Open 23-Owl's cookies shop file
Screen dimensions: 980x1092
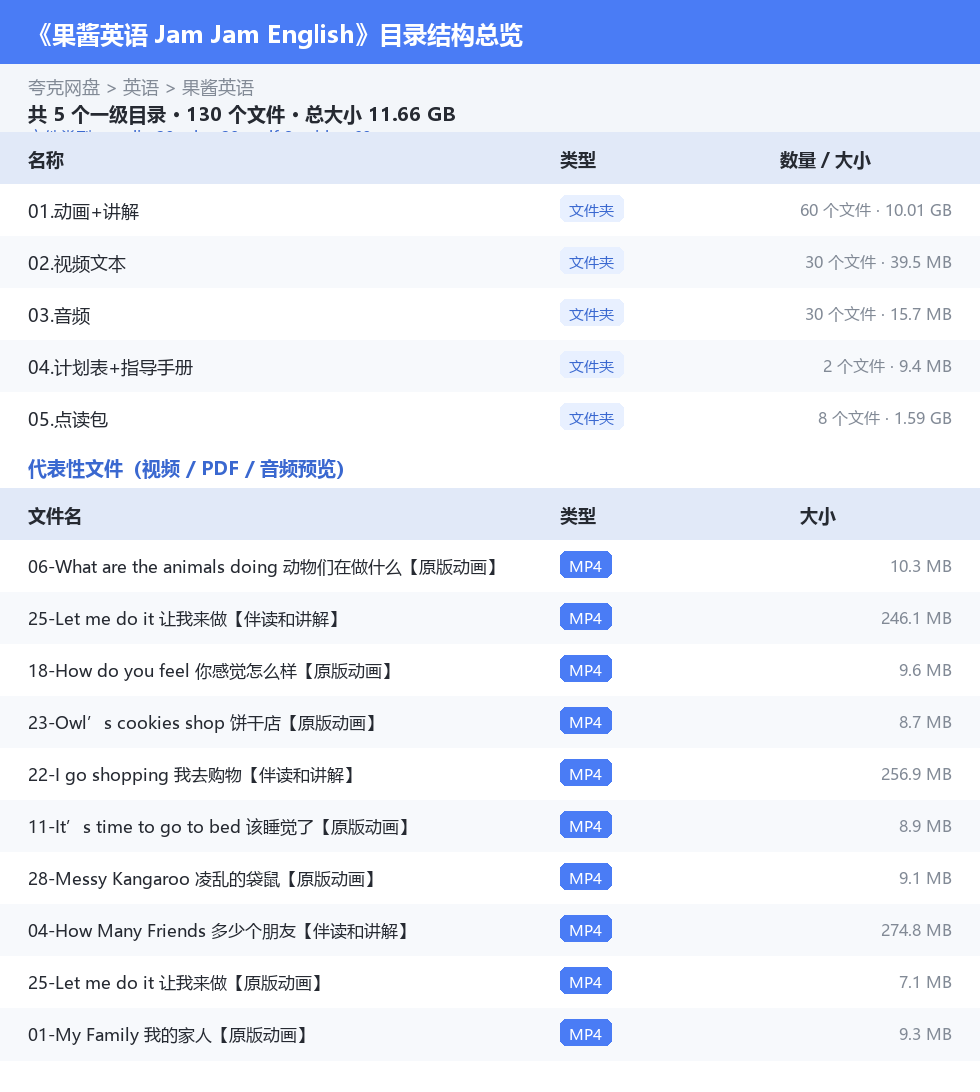204,723
